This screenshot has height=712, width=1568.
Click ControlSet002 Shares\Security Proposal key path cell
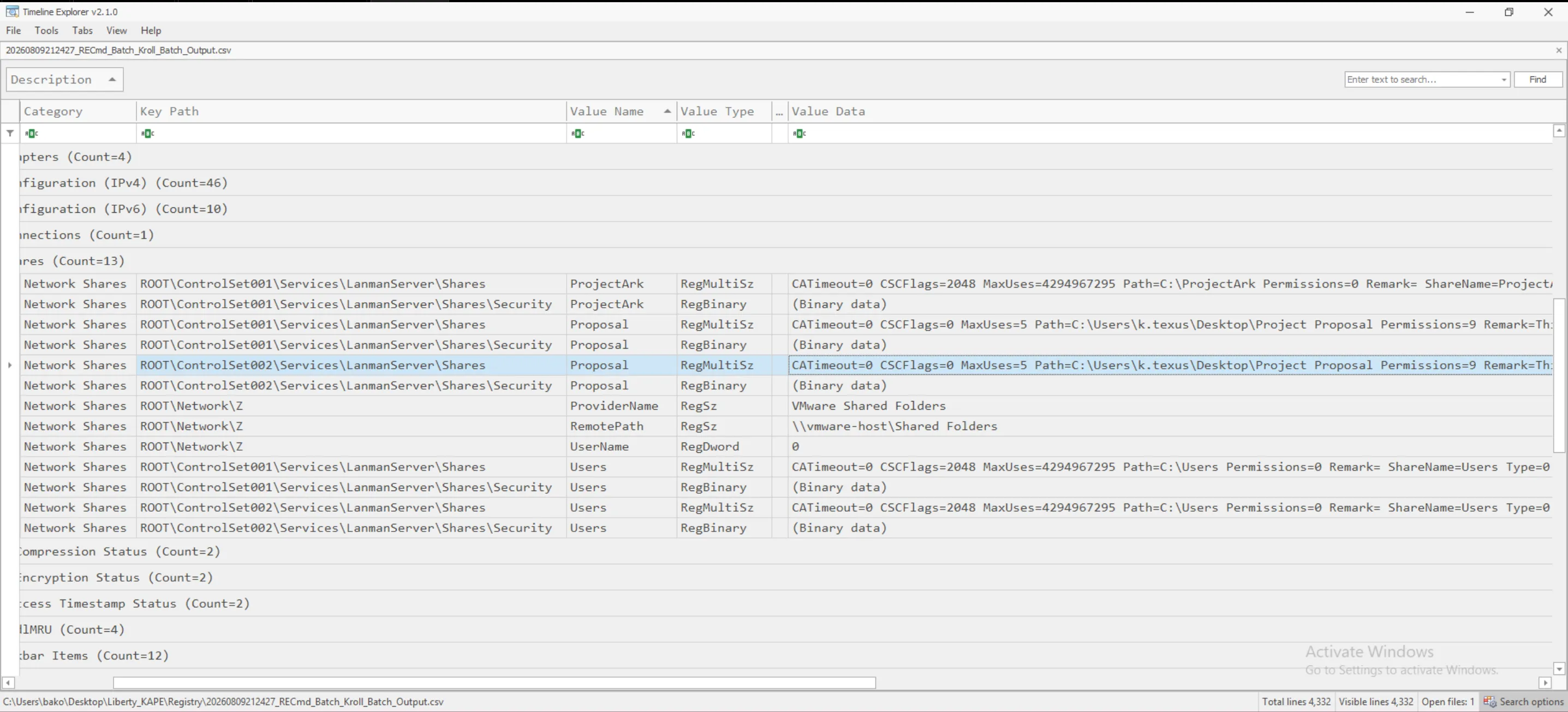[351, 385]
